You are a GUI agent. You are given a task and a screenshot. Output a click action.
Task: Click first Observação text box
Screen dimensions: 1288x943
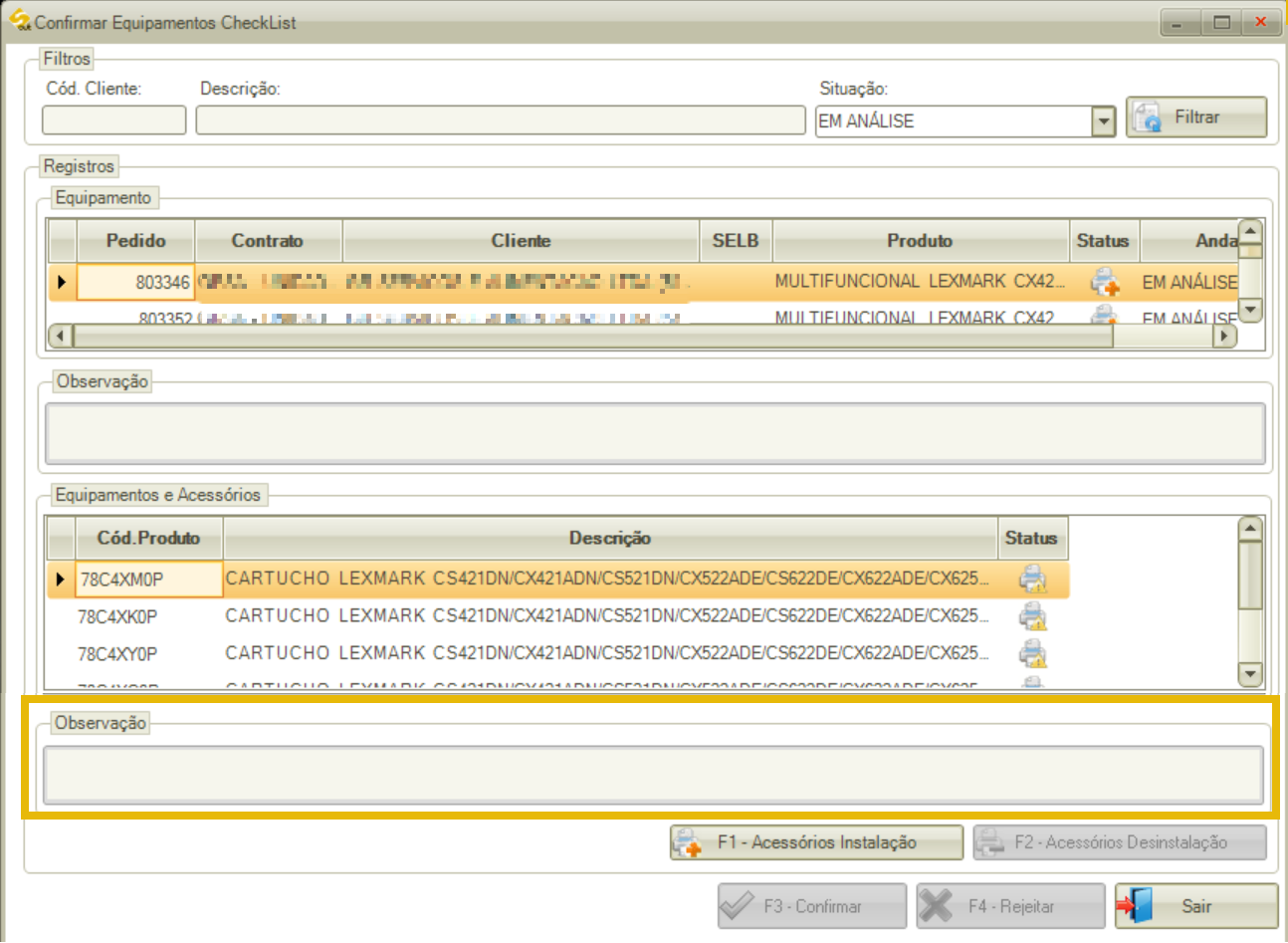point(655,433)
